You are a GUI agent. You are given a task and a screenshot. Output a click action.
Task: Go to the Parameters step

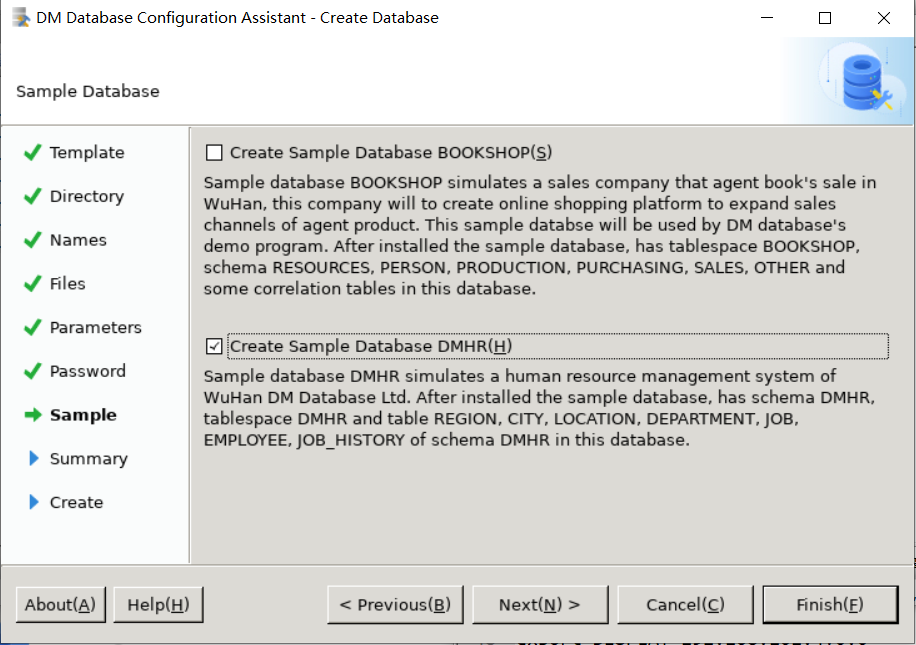point(96,328)
